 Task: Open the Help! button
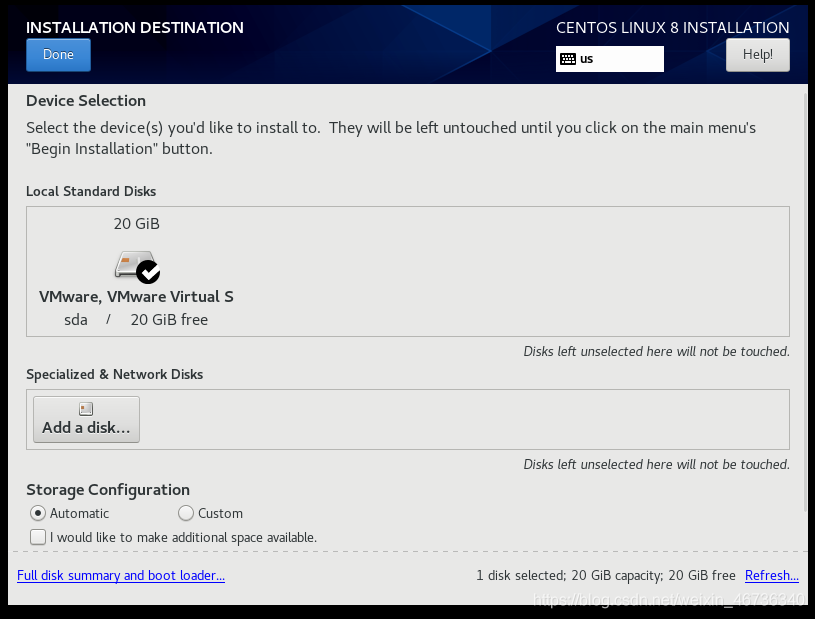[x=757, y=55]
